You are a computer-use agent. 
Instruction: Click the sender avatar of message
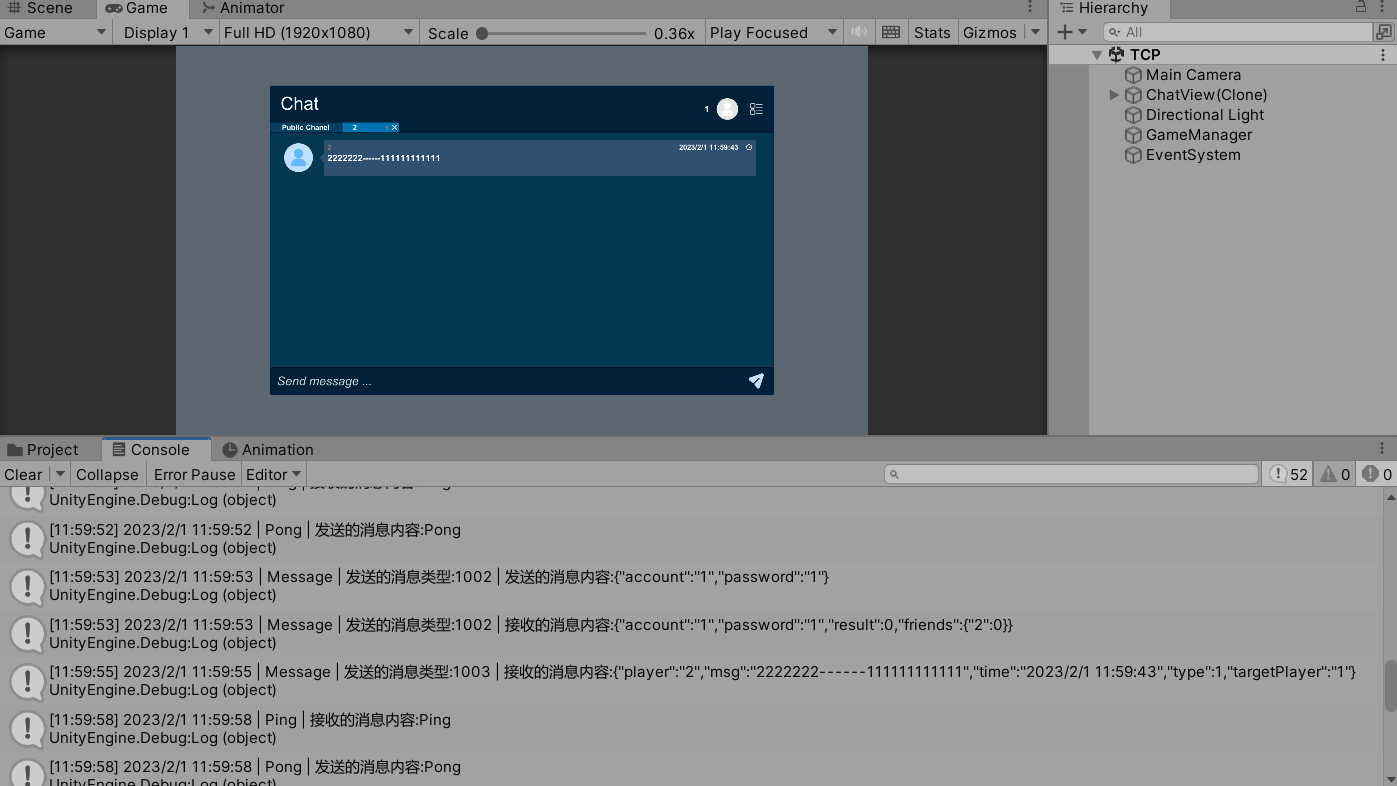click(298, 158)
